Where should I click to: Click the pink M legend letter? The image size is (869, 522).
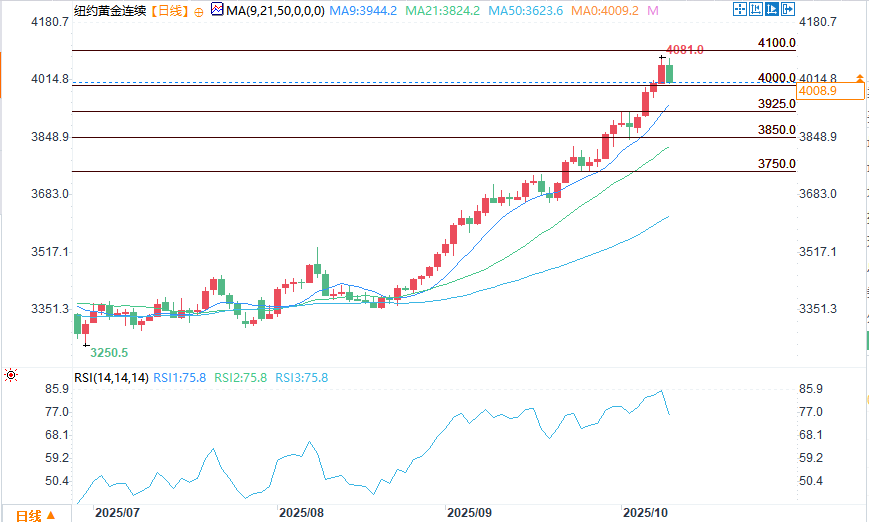click(653, 11)
